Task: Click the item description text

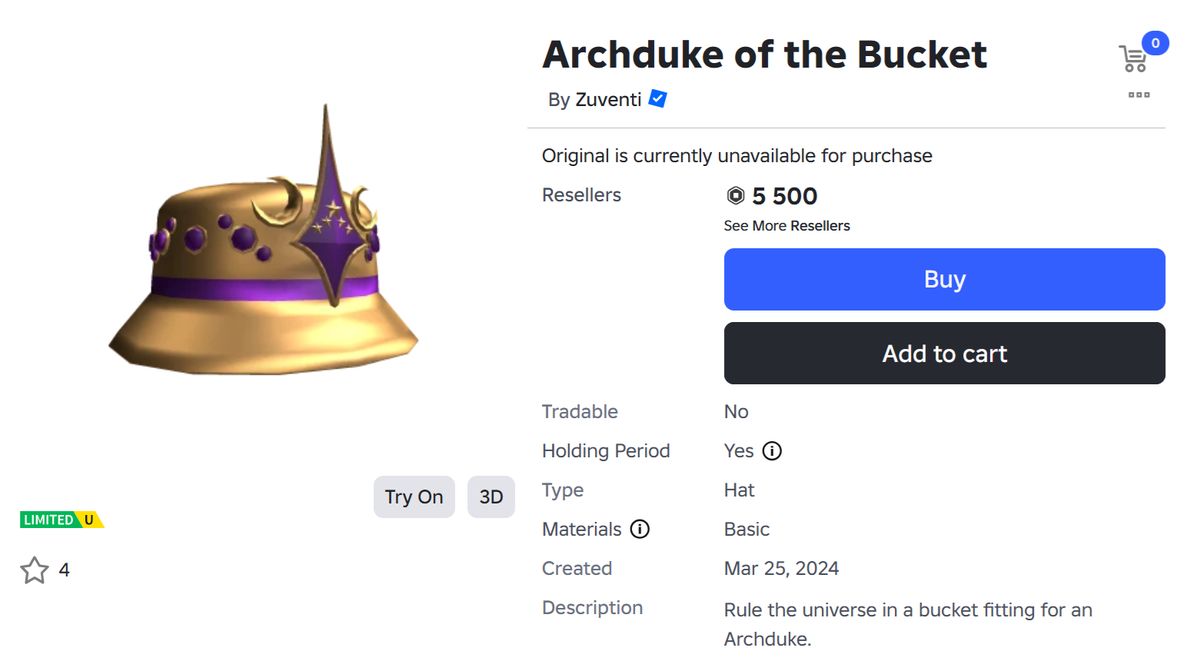Action: [x=907, y=623]
